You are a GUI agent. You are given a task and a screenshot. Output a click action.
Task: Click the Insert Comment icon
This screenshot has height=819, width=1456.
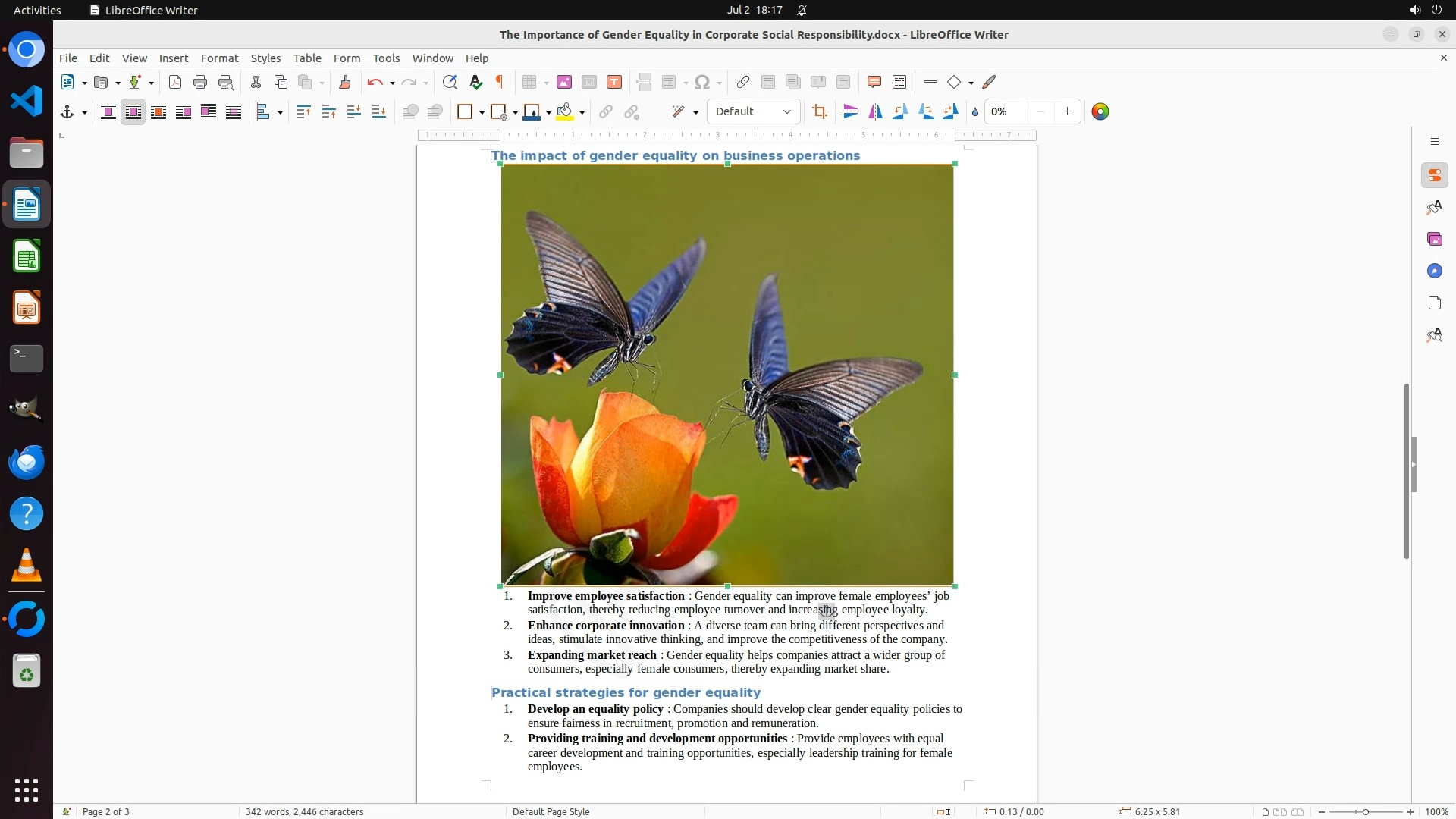(x=874, y=83)
